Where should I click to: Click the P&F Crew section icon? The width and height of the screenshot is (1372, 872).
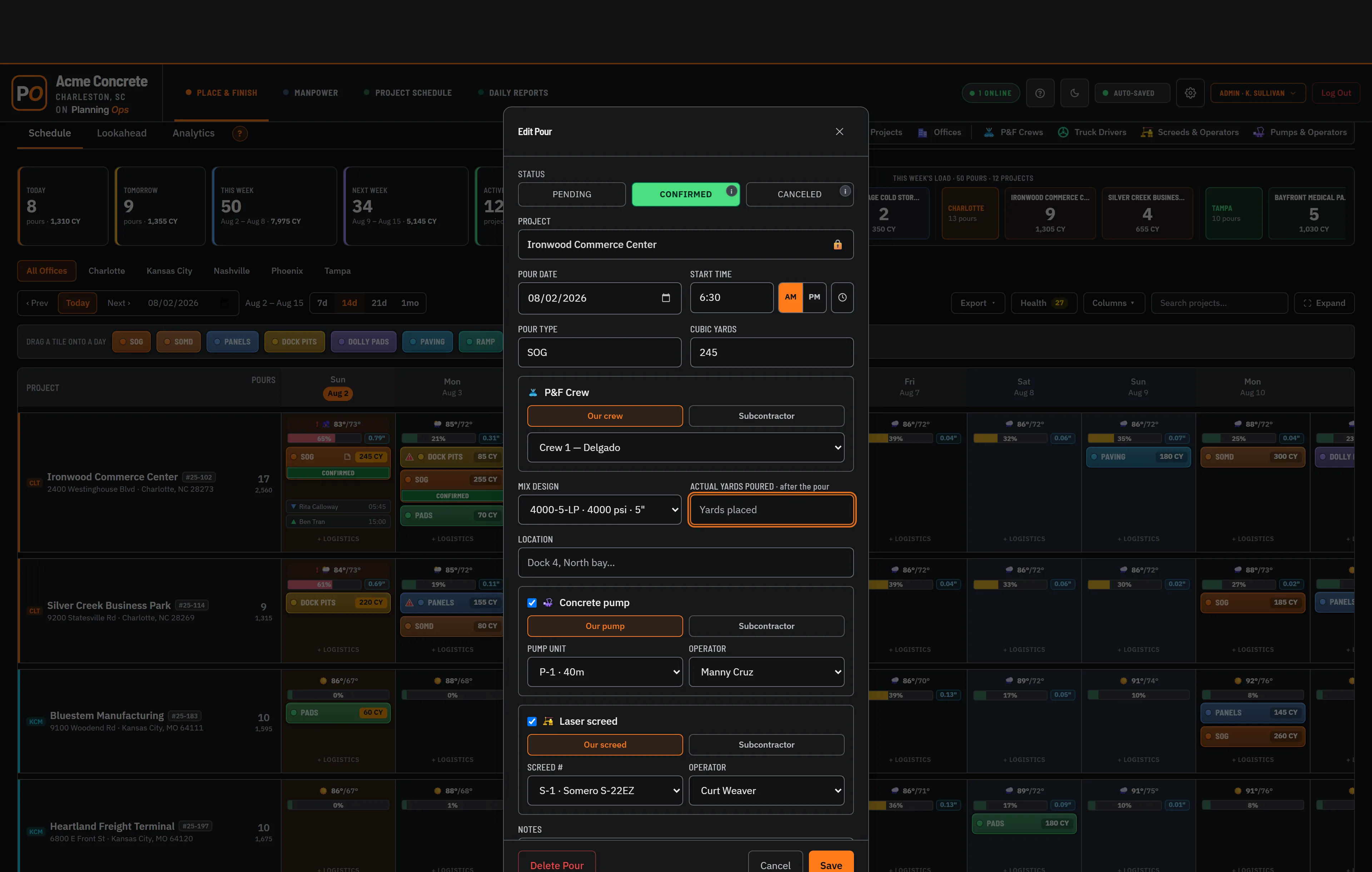(533, 393)
